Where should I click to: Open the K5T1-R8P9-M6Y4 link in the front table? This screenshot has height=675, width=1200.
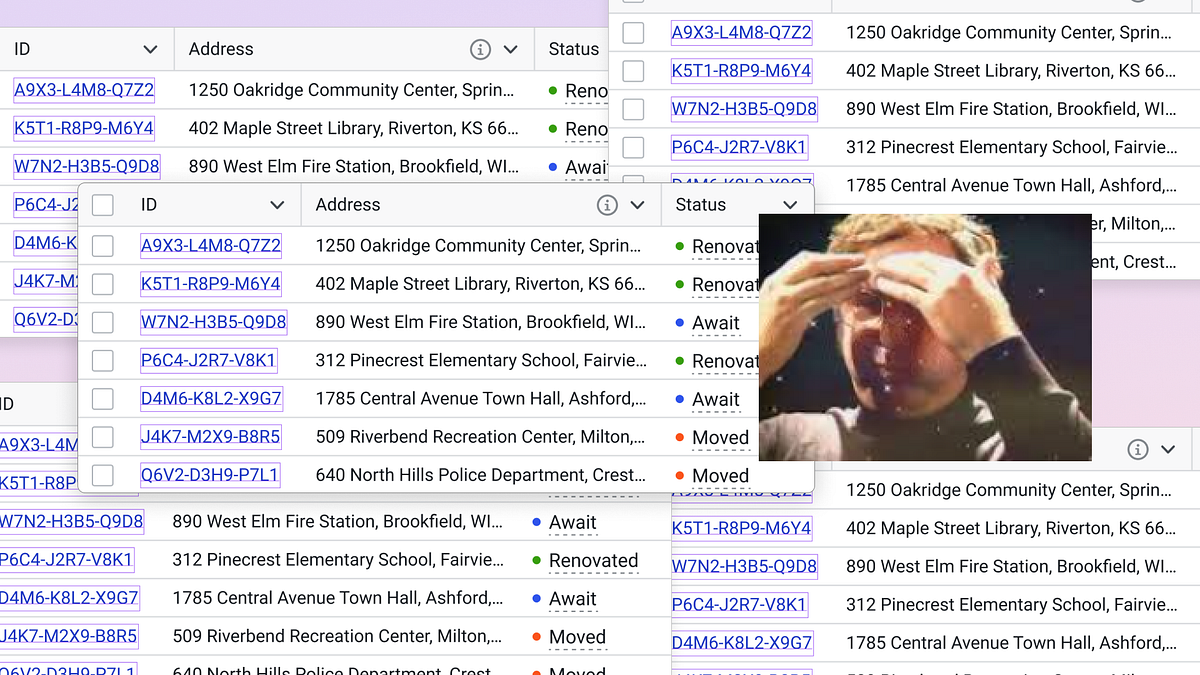pos(211,284)
